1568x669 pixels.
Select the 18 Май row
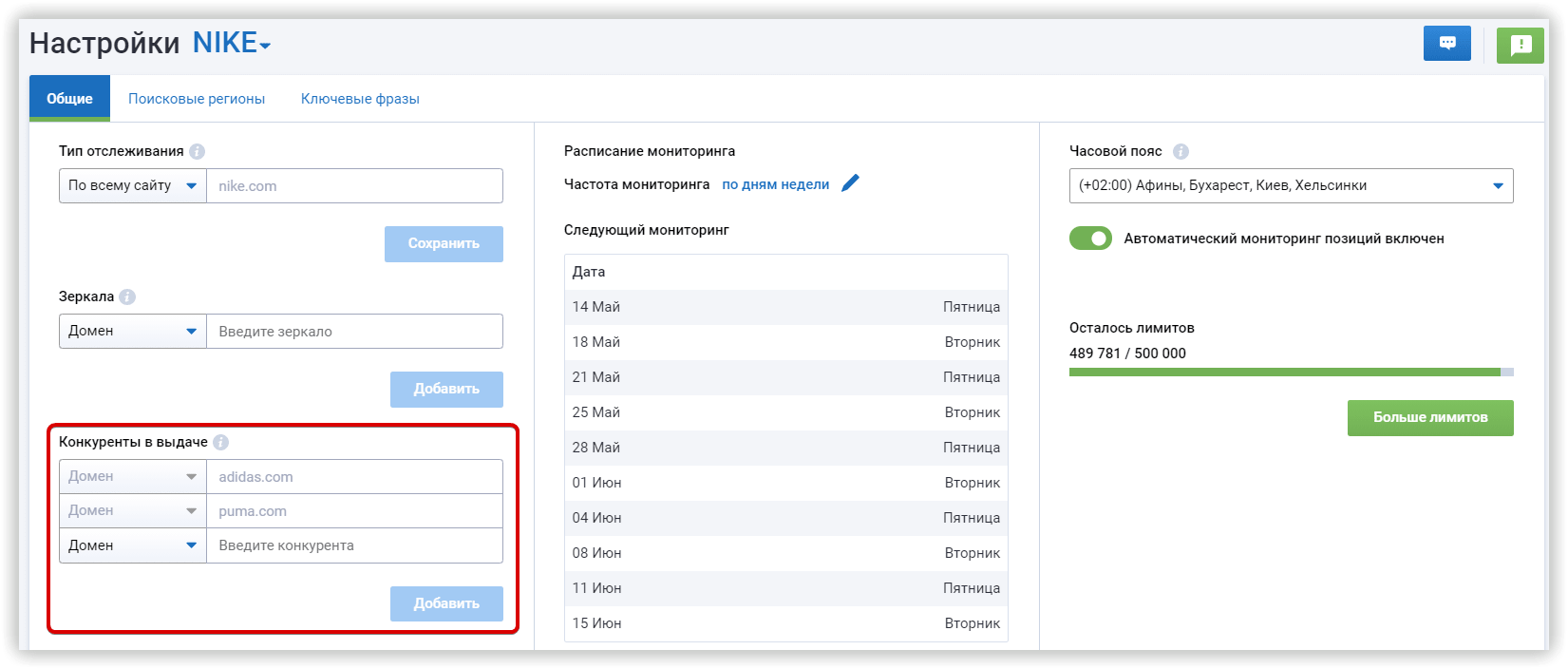pos(785,342)
